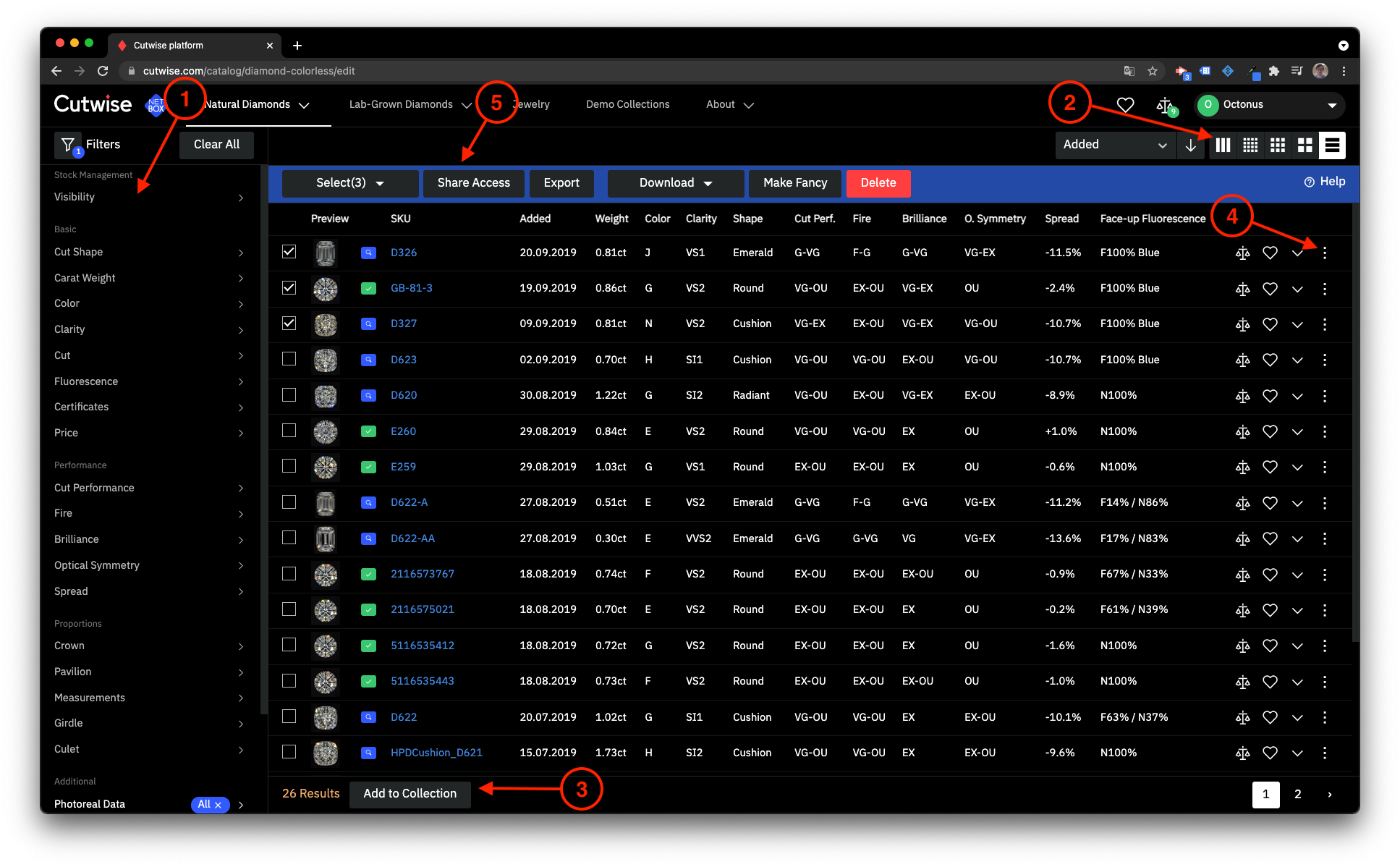1400x867 pixels.
Task: Uncheck the D326 row checkbox
Action: click(289, 252)
